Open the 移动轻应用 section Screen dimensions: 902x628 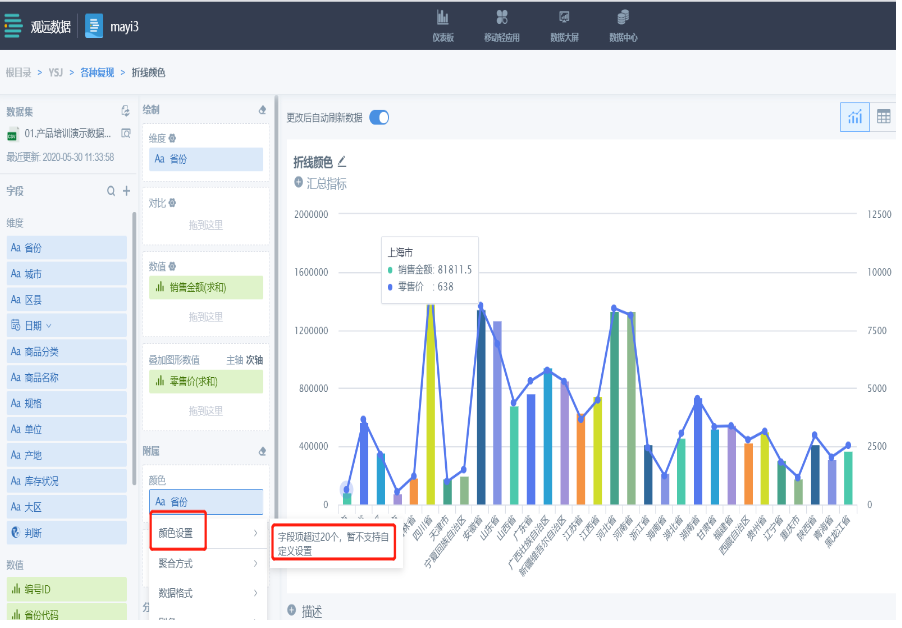pyautogui.click(x=502, y=26)
